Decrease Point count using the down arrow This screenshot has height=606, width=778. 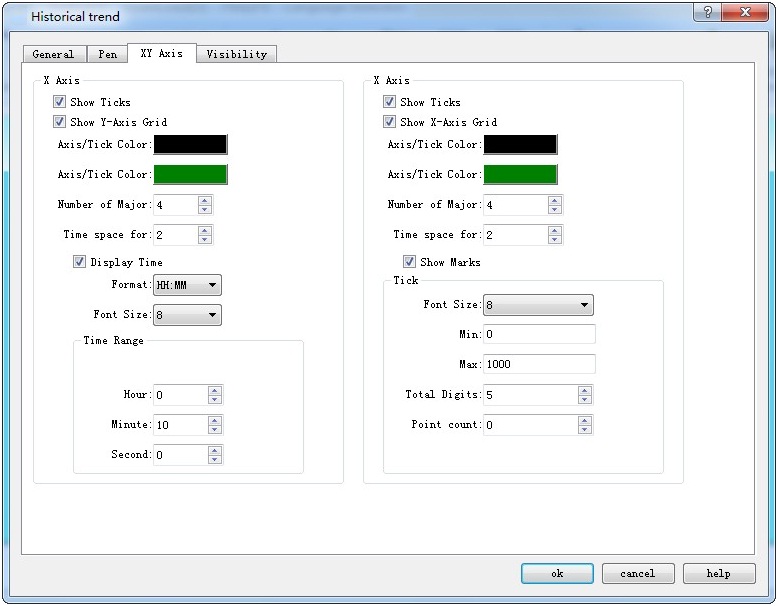[x=585, y=429]
